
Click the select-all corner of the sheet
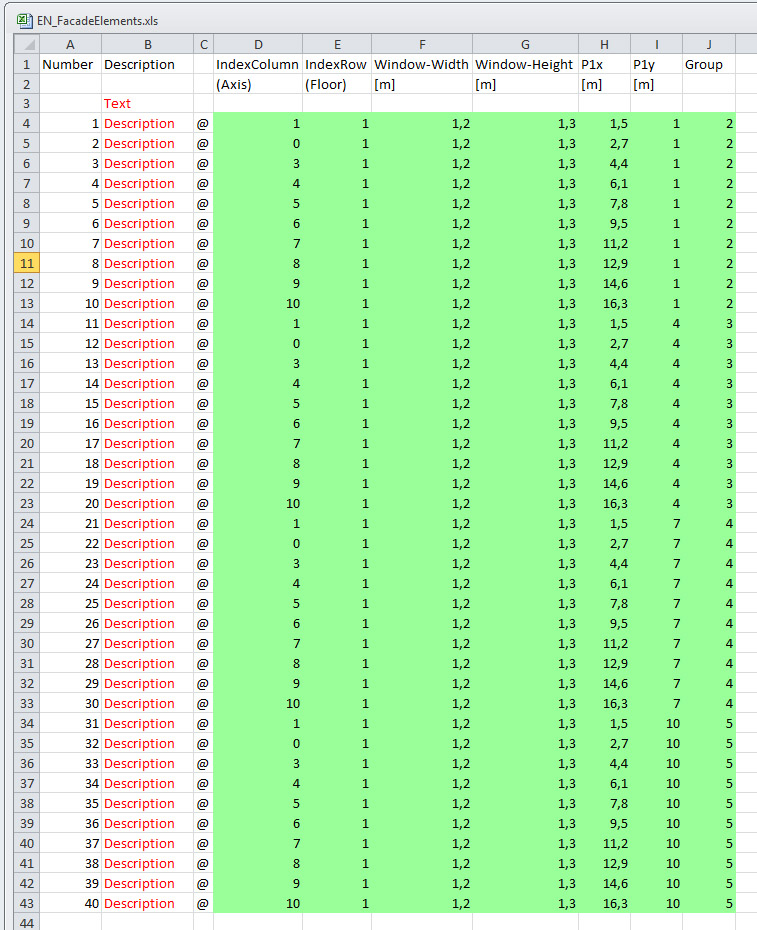(x=27, y=44)
